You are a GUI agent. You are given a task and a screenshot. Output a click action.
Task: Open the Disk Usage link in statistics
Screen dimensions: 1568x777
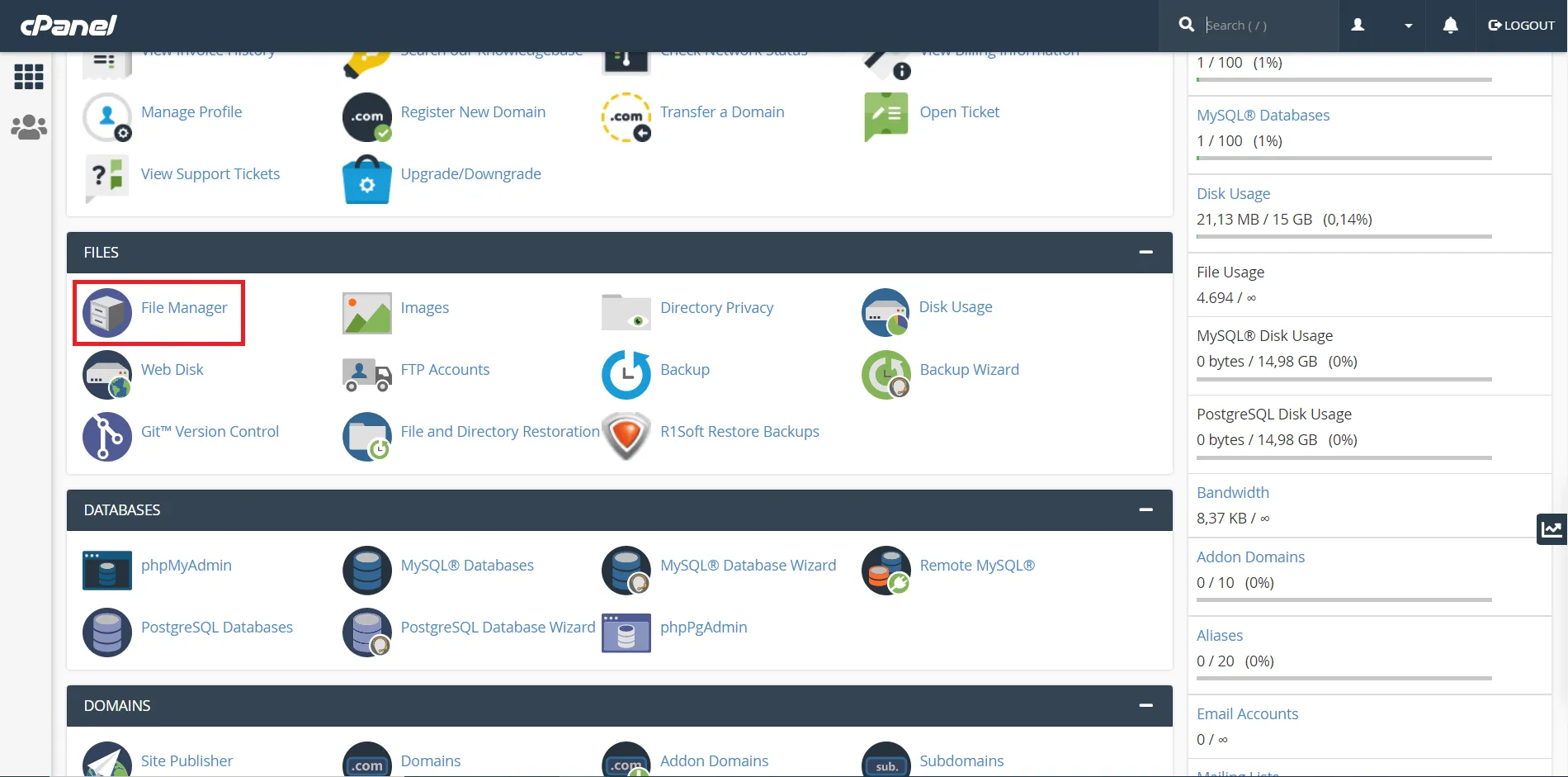1233,193
